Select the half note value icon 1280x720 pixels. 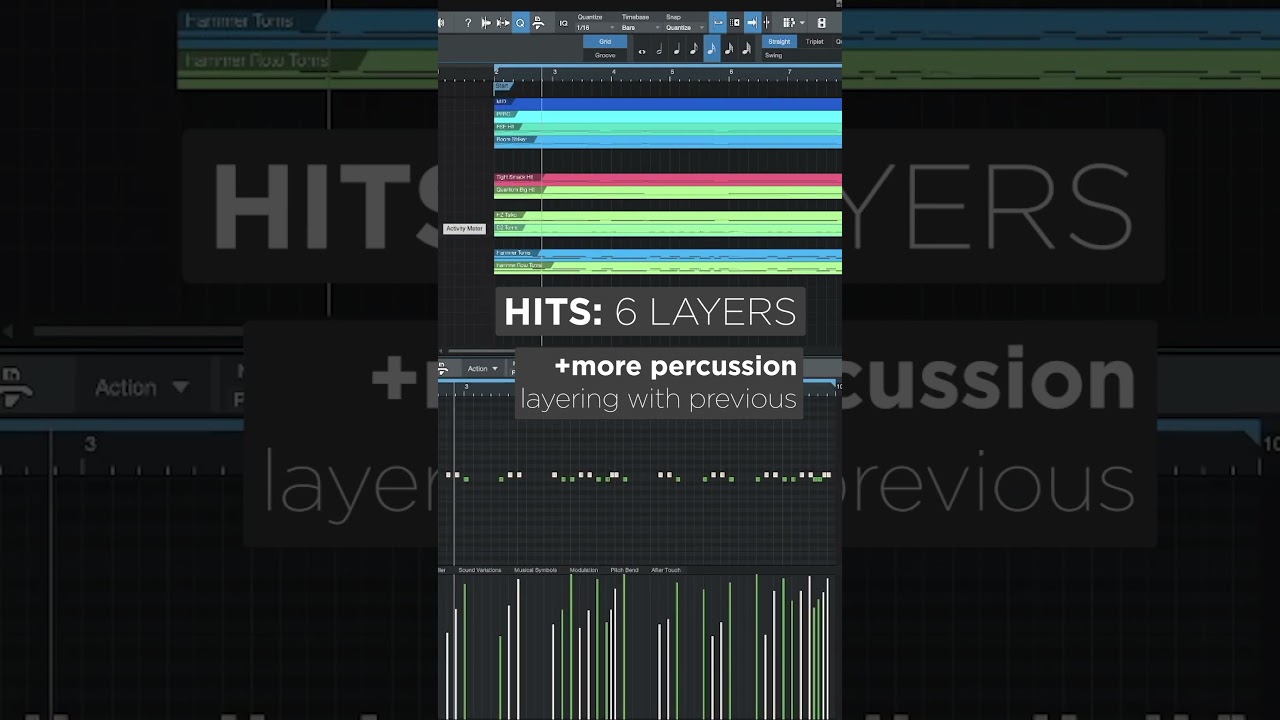click(x=659, y=49)
